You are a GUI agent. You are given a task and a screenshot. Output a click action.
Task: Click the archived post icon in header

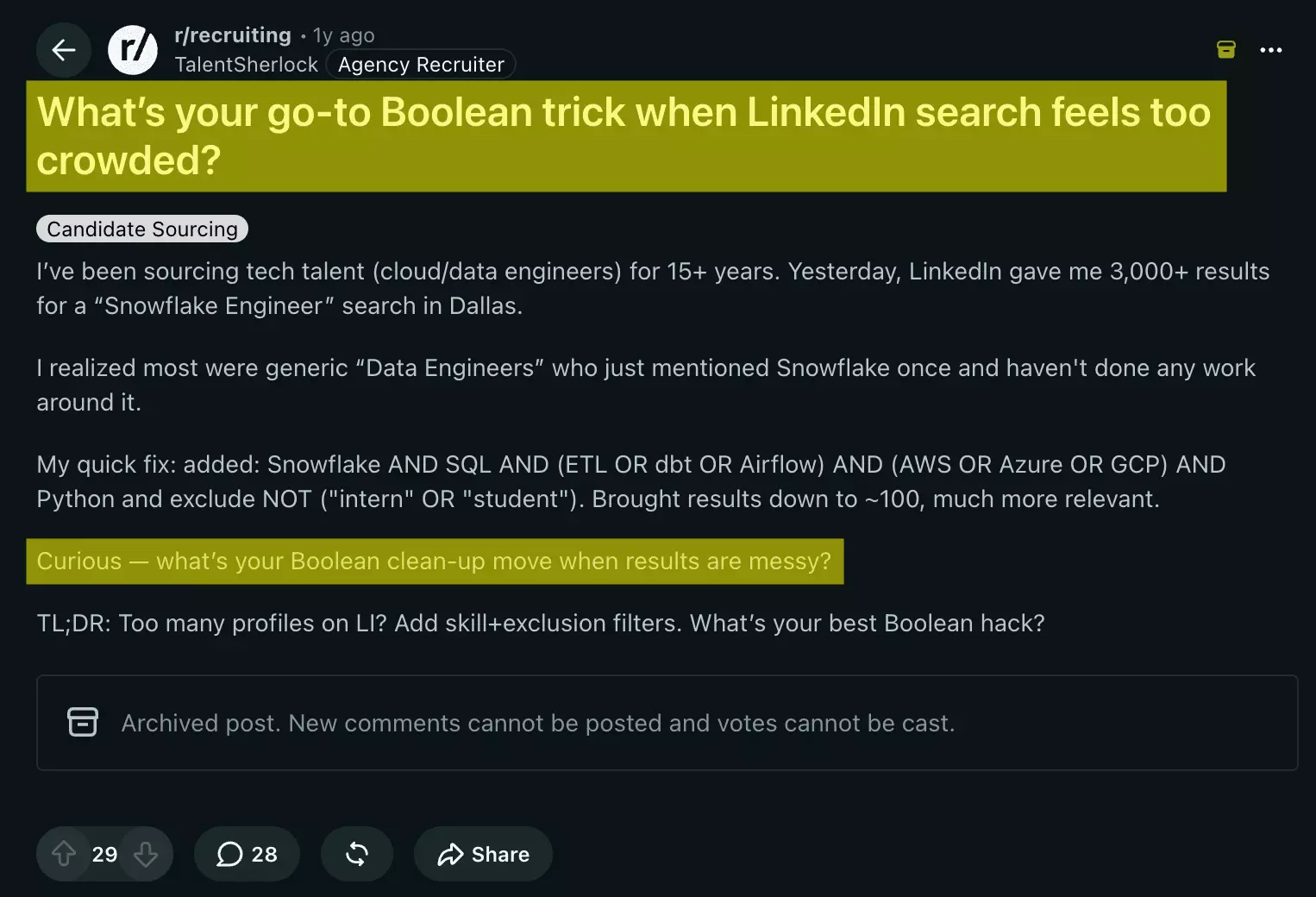tap(1225, 50)
